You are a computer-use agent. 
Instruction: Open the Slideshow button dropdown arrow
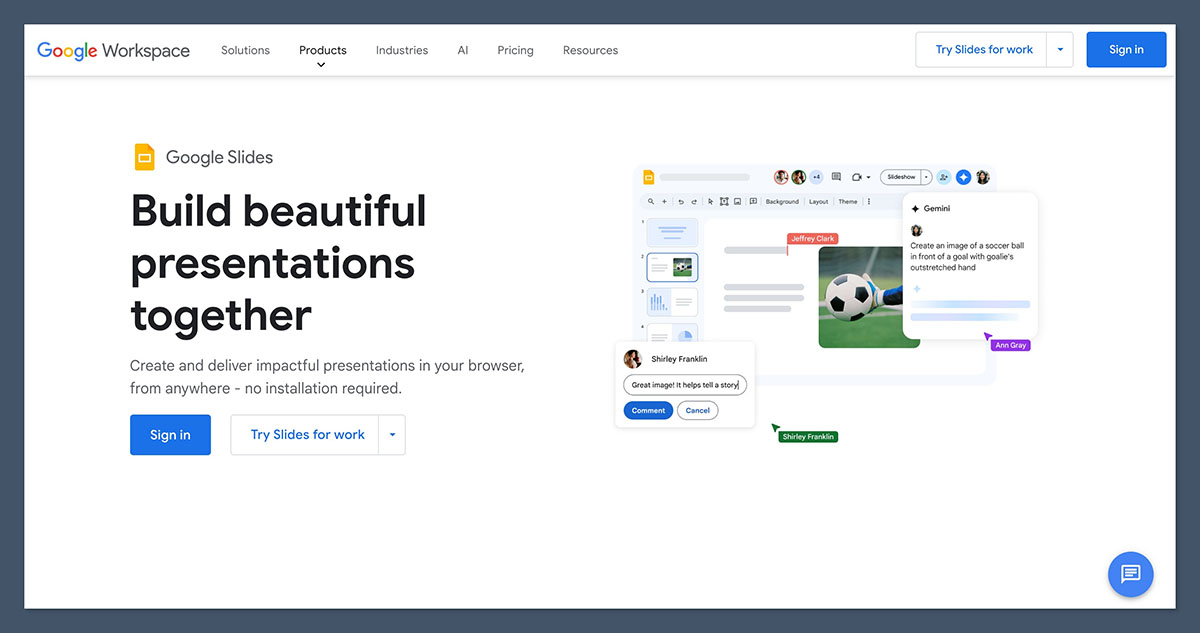925,176
